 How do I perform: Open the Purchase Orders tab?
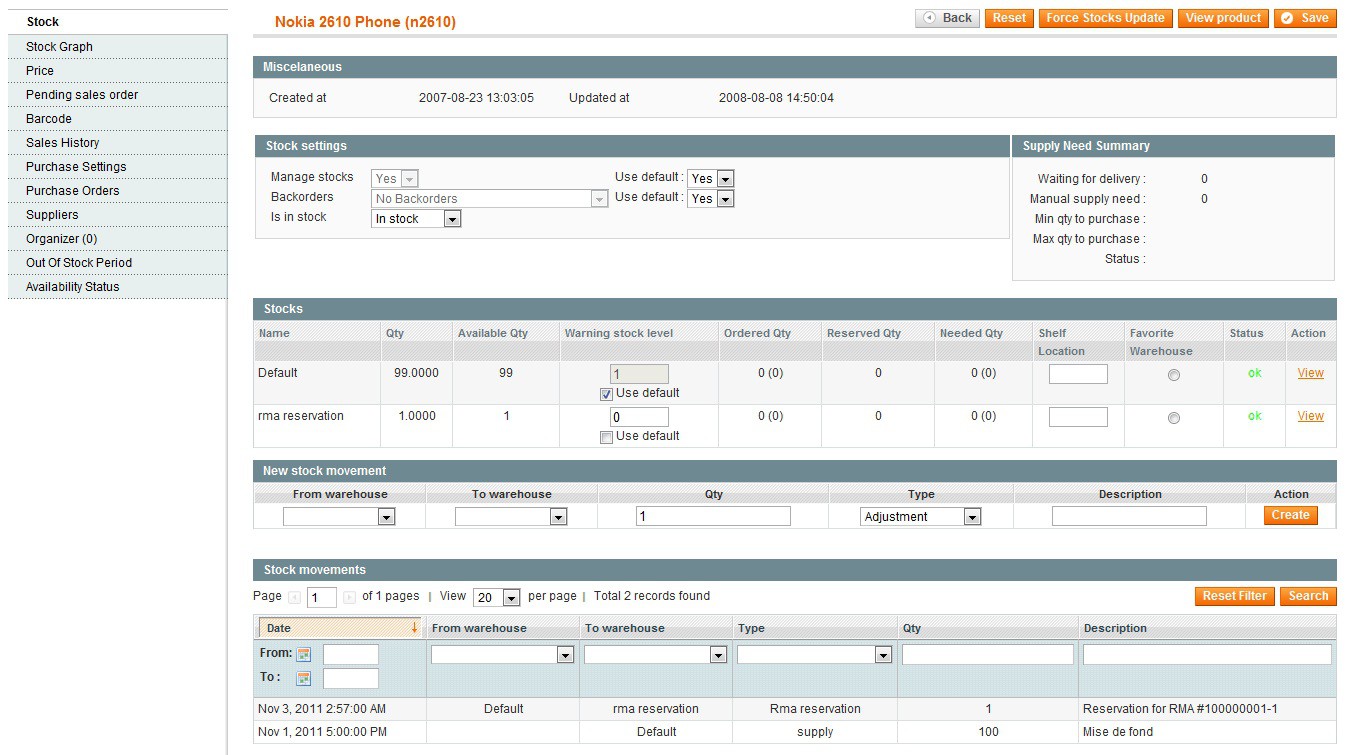click(x=118, y=191)
